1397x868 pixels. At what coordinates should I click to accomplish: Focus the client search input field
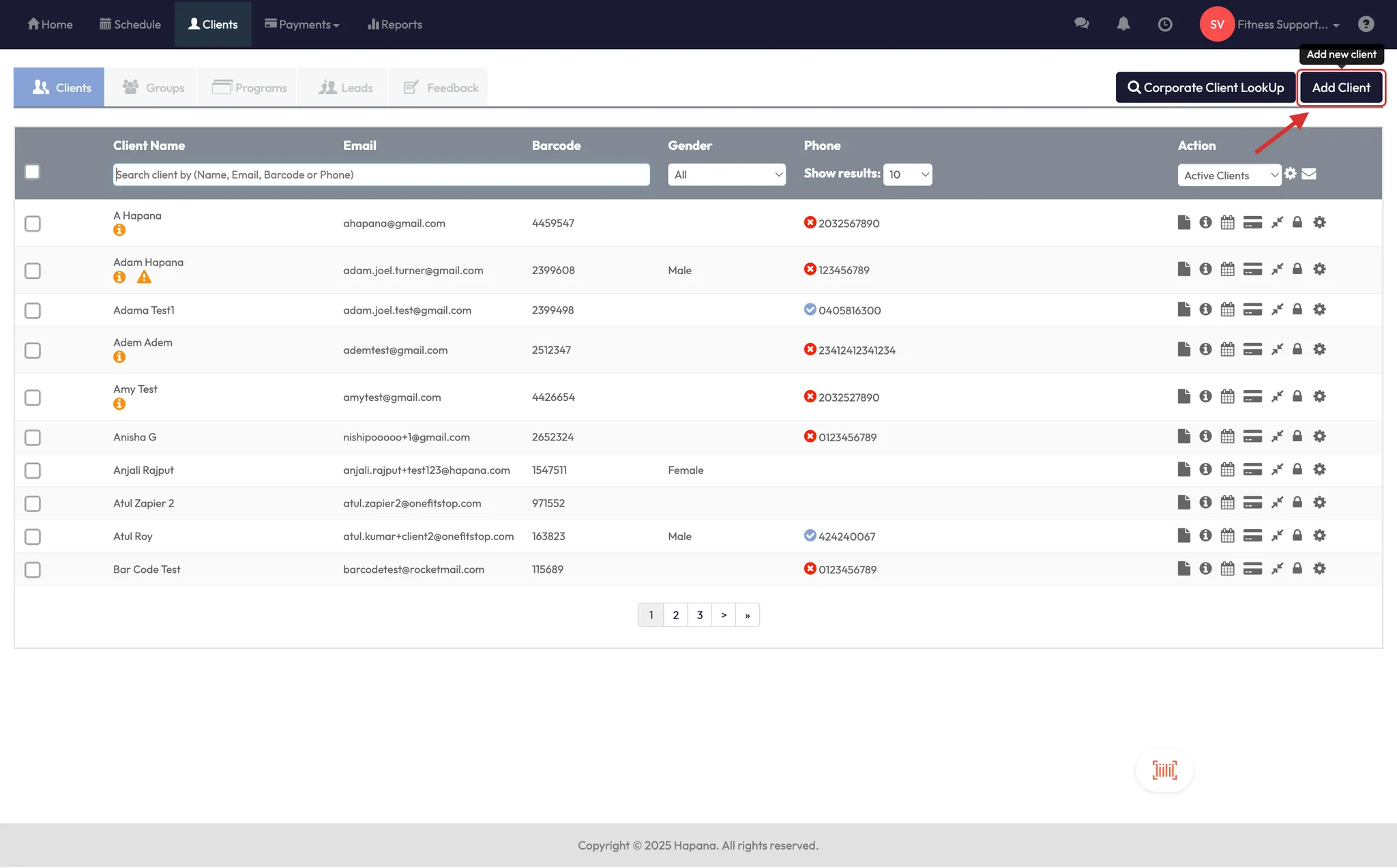[381, 175]
